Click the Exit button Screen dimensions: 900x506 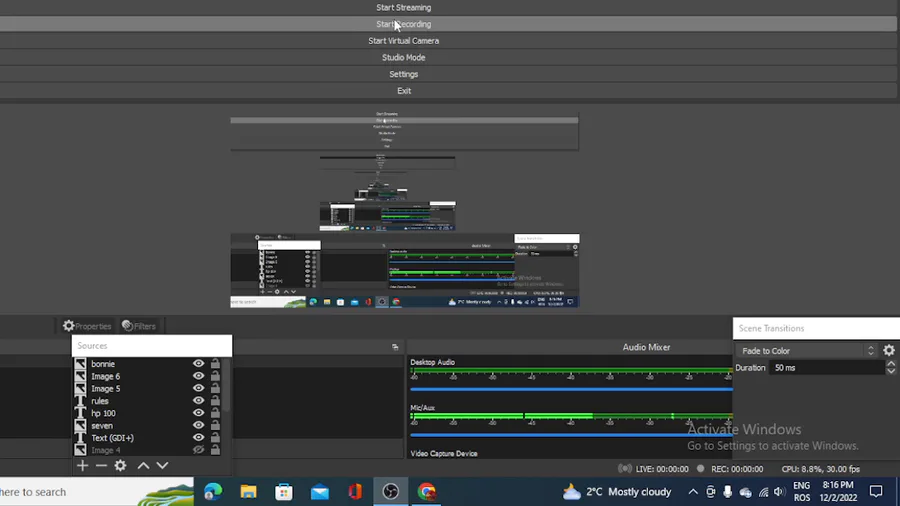coord(404,91)
